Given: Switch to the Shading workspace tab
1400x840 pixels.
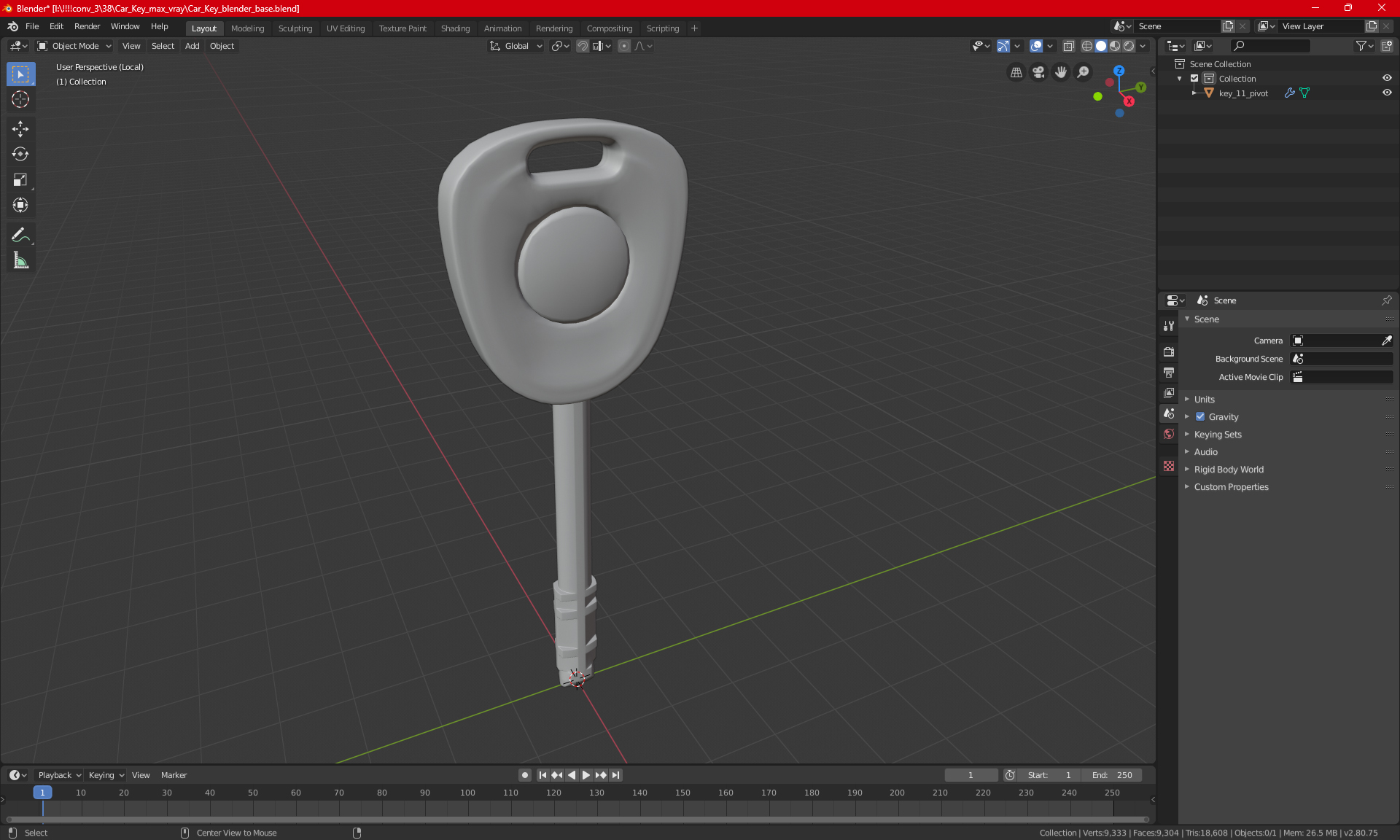Looking at the screenshot, I should (x=455, y=28).
